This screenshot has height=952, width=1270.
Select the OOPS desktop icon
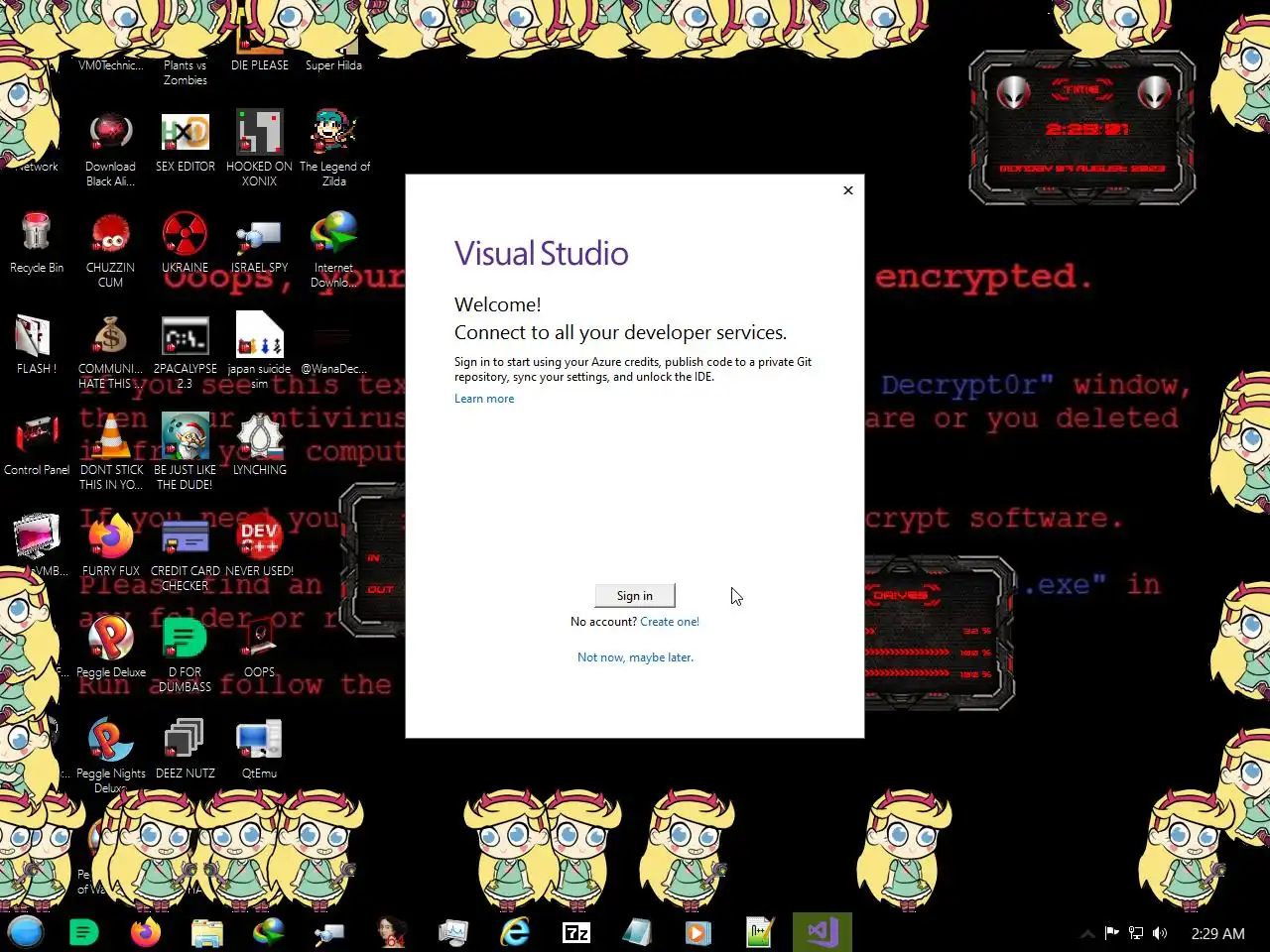tap(259, 648)
